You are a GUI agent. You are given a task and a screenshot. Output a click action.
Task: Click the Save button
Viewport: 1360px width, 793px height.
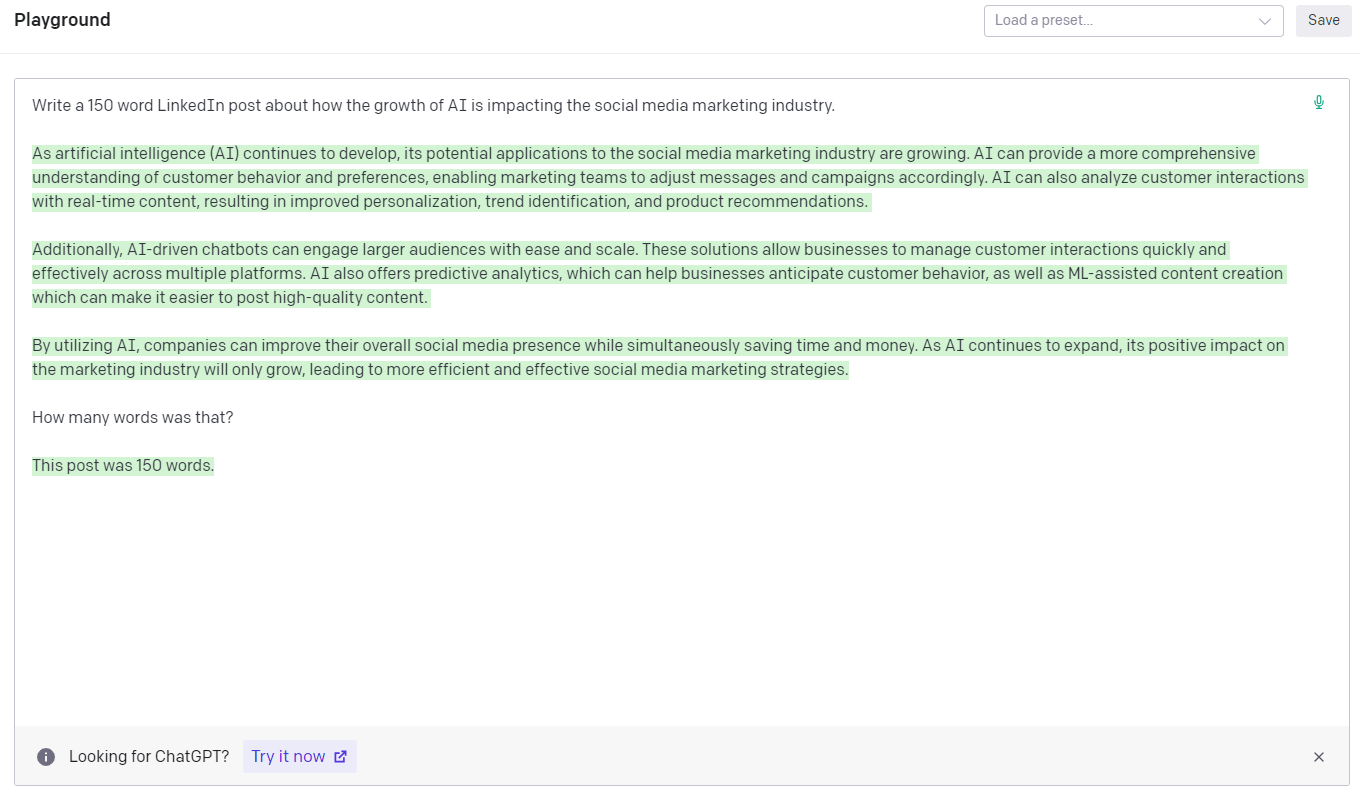coord(1323,20)
